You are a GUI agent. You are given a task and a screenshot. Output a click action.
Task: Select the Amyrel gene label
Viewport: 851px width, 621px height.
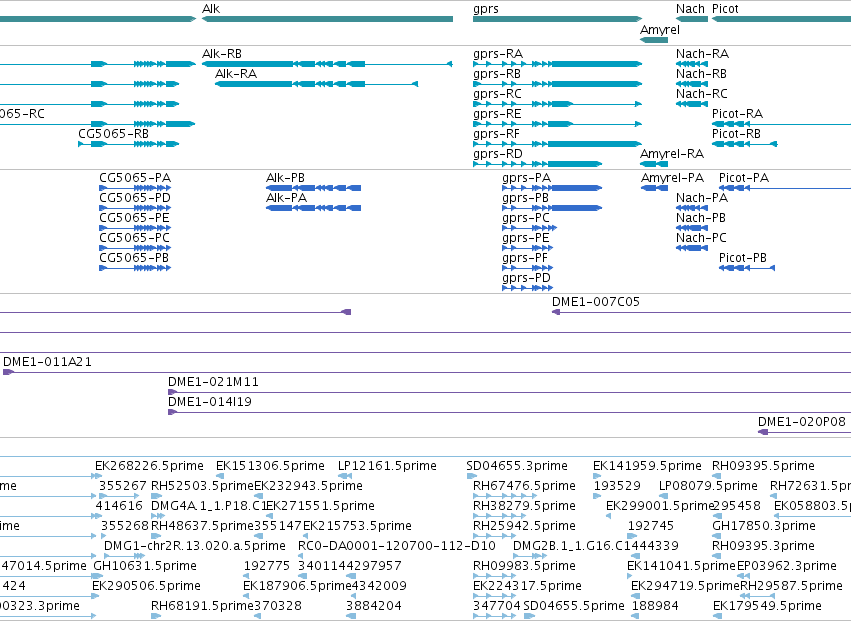coord(660,30)
